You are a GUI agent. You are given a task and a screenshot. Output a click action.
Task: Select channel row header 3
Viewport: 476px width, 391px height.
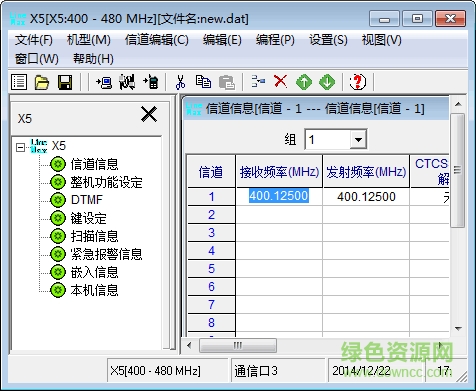[211, 232]
